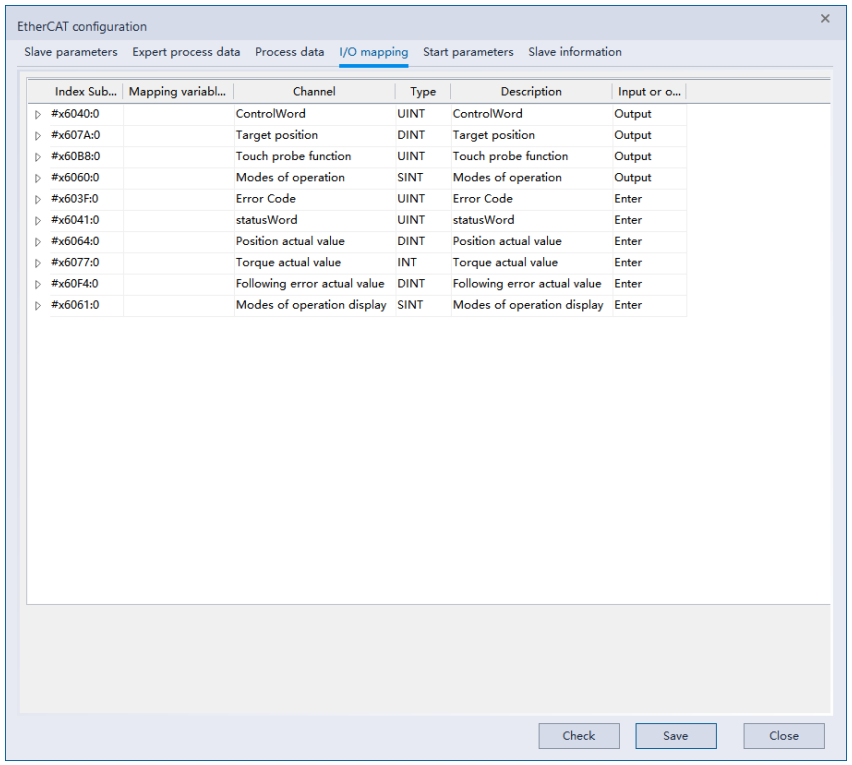Expand the #x607A:0 Target position row
The width and height of the screenshot is (852, 765).
pos(38,136)
